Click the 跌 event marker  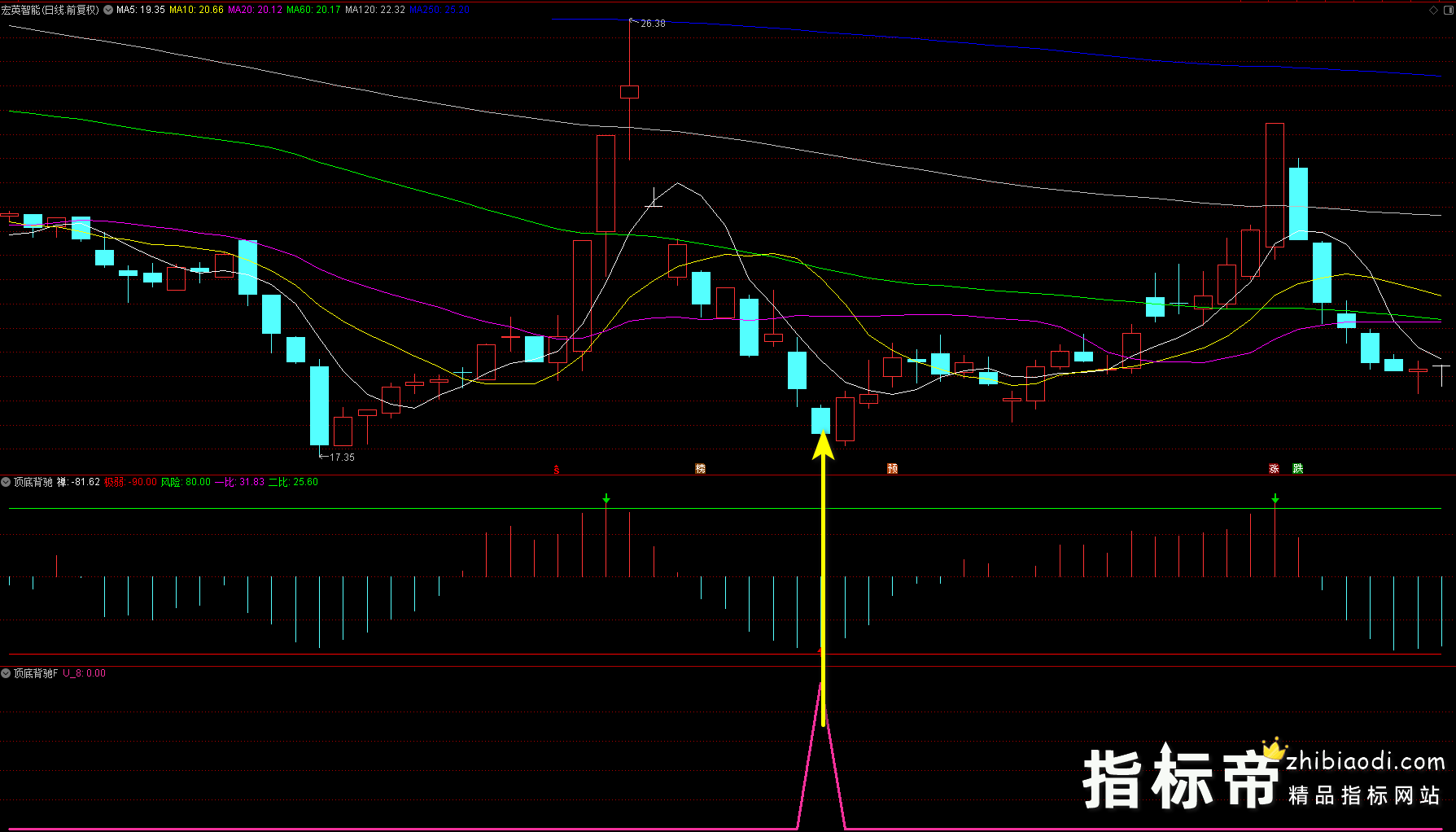(1297, 469)
